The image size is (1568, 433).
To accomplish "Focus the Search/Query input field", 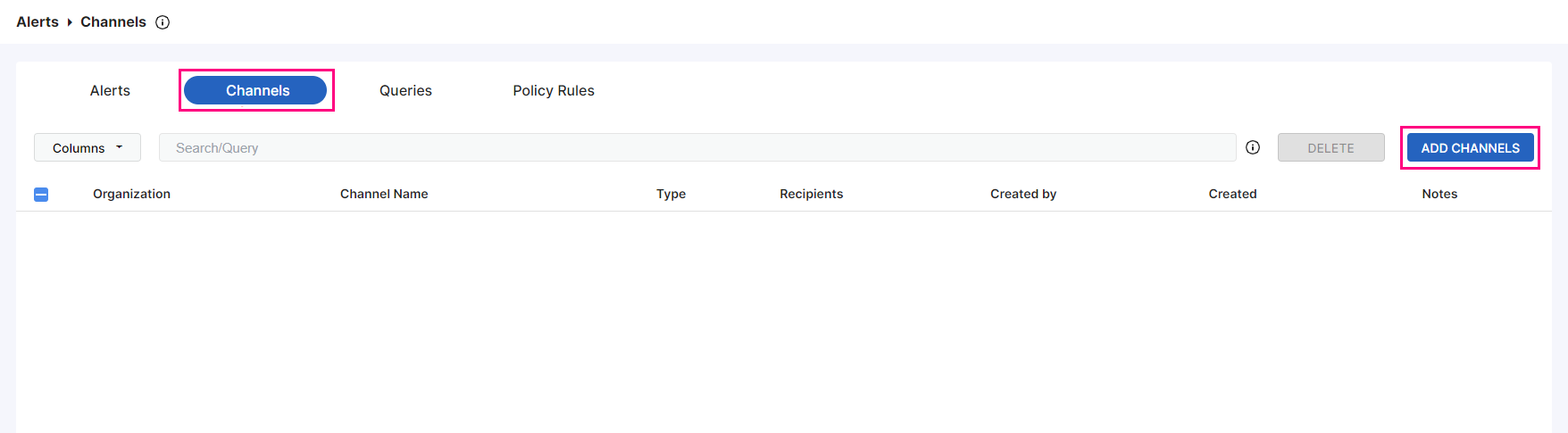I will (x=696, y=148).
